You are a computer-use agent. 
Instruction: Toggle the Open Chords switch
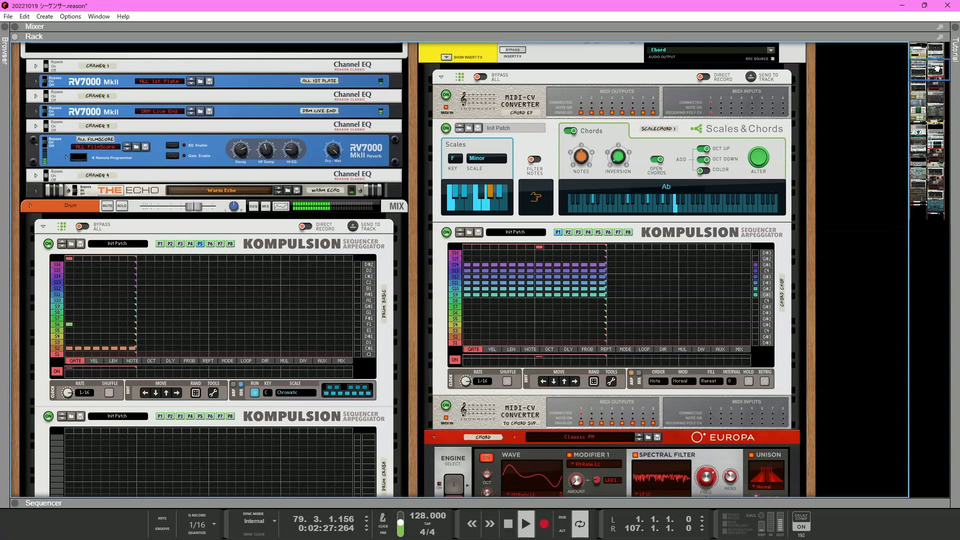tap(656, 159)
